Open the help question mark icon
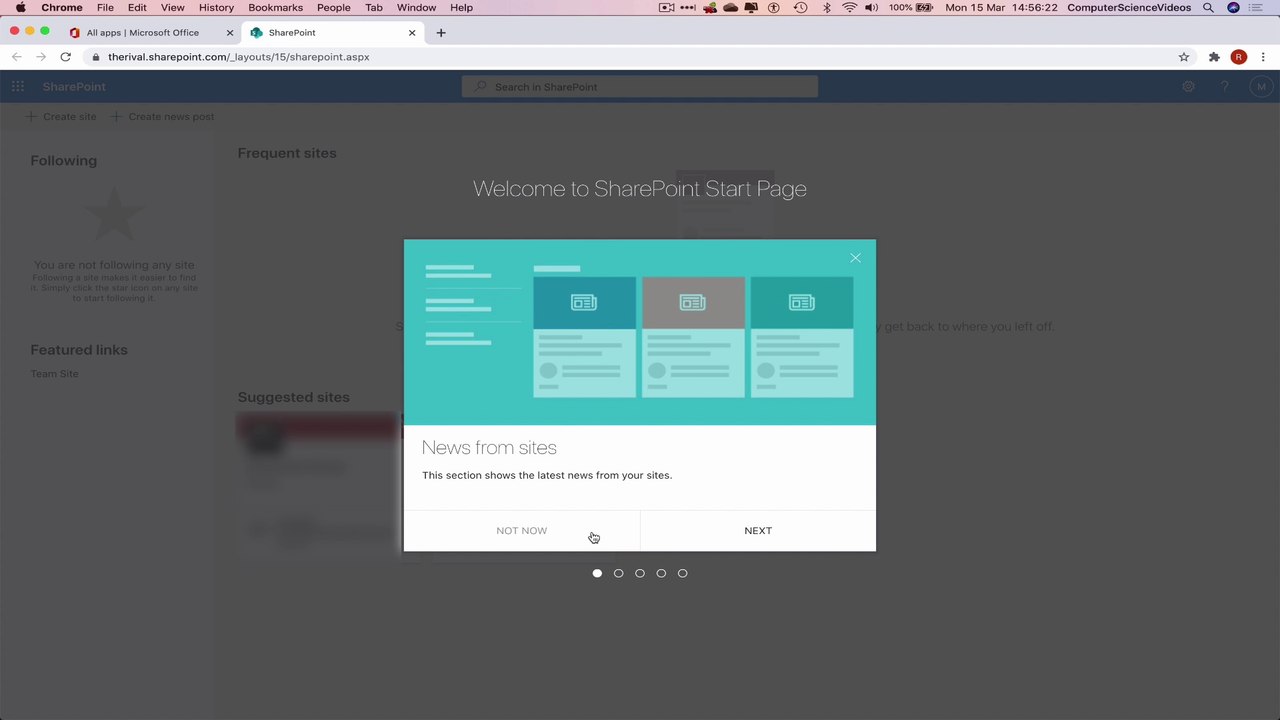The width and height of the screenshot is (1280, 720). pyautogui.click(x=1224, y=87)
